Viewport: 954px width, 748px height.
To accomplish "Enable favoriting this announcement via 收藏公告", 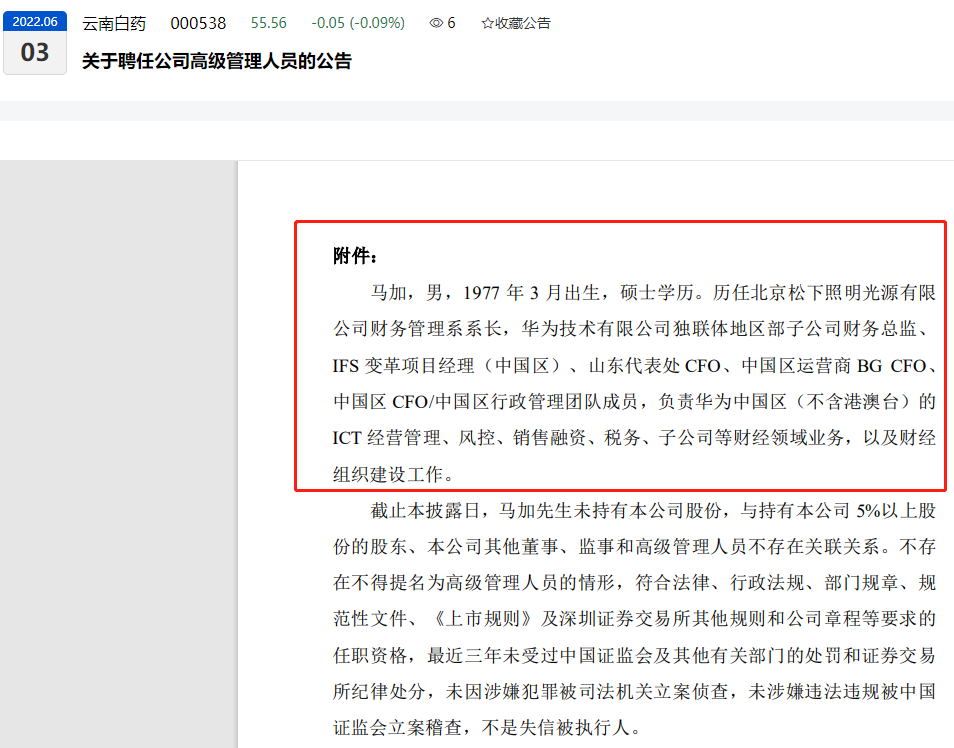I will coord(515,22).
